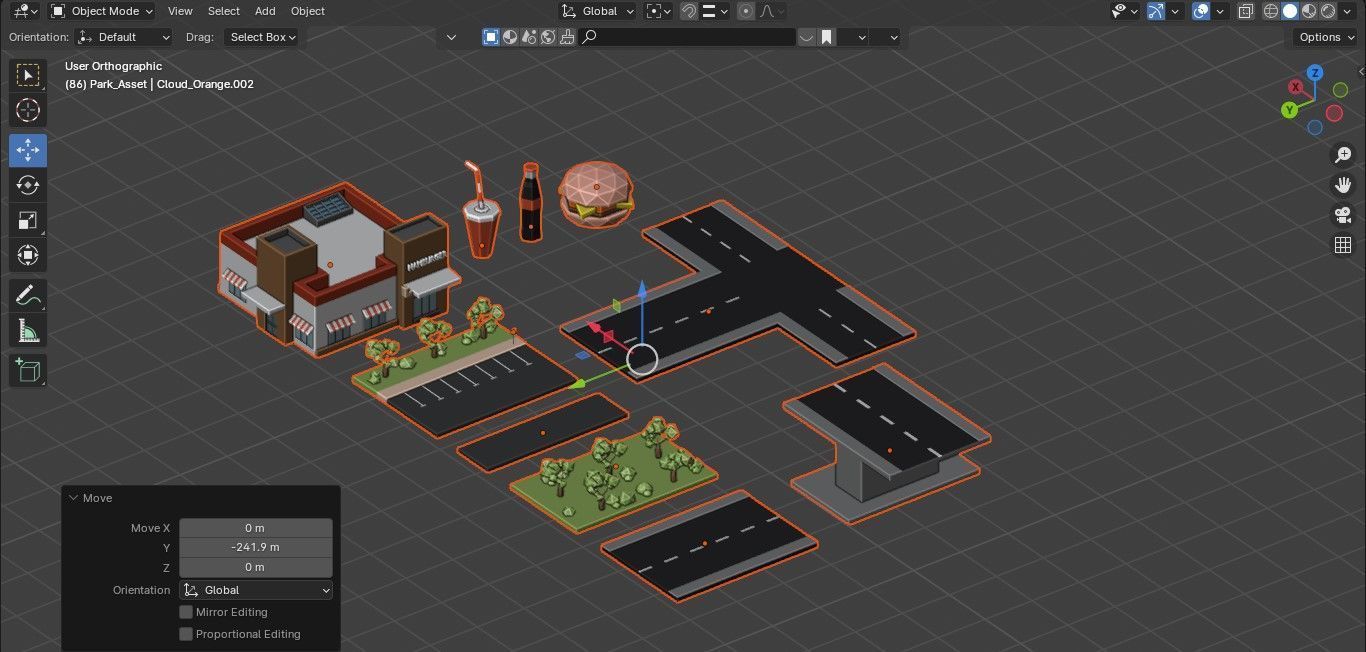This screenshot has height=652, width=1366.
Task: Toggle snapping magnet icon
Action: click(x=688, y=11)
